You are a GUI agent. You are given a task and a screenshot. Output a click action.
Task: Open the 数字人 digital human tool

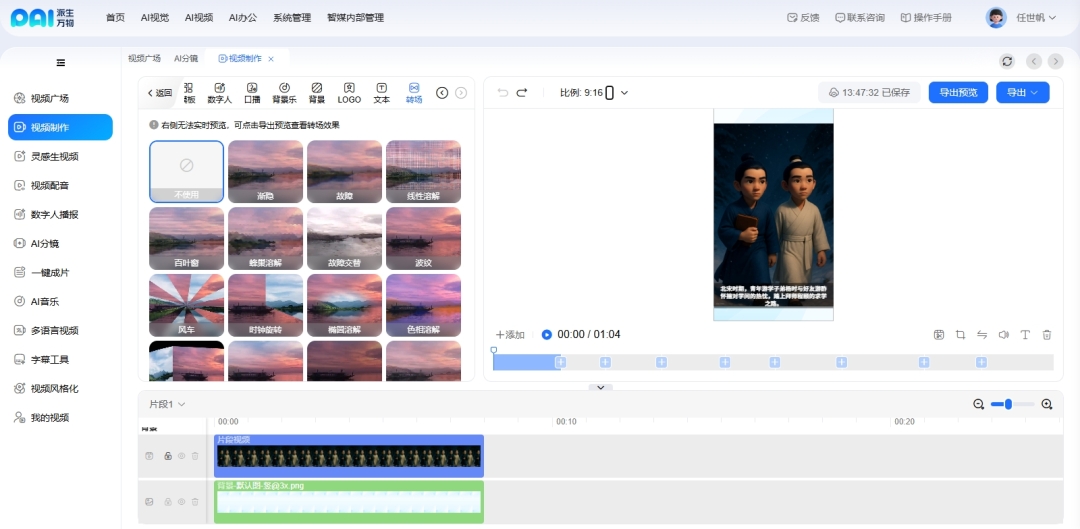tap(219, 92)
